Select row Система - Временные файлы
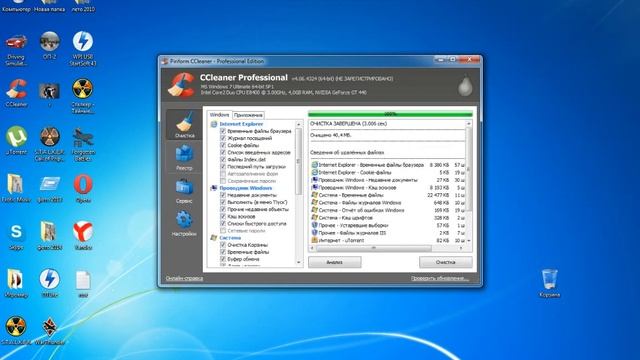Screen dimensions: 640x360 point(387,195)
